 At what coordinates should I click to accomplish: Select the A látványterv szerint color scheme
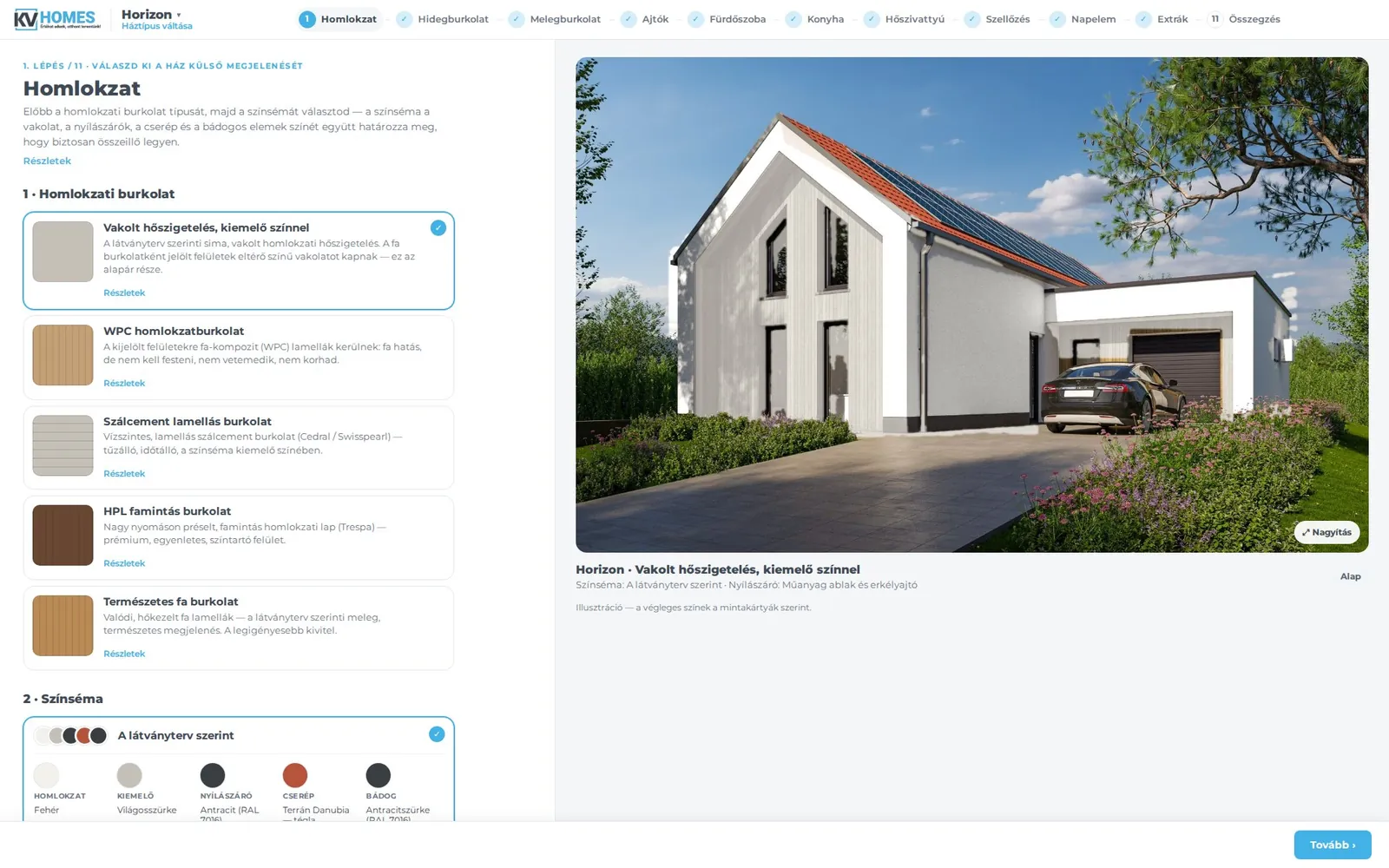(x=239, y=735)
